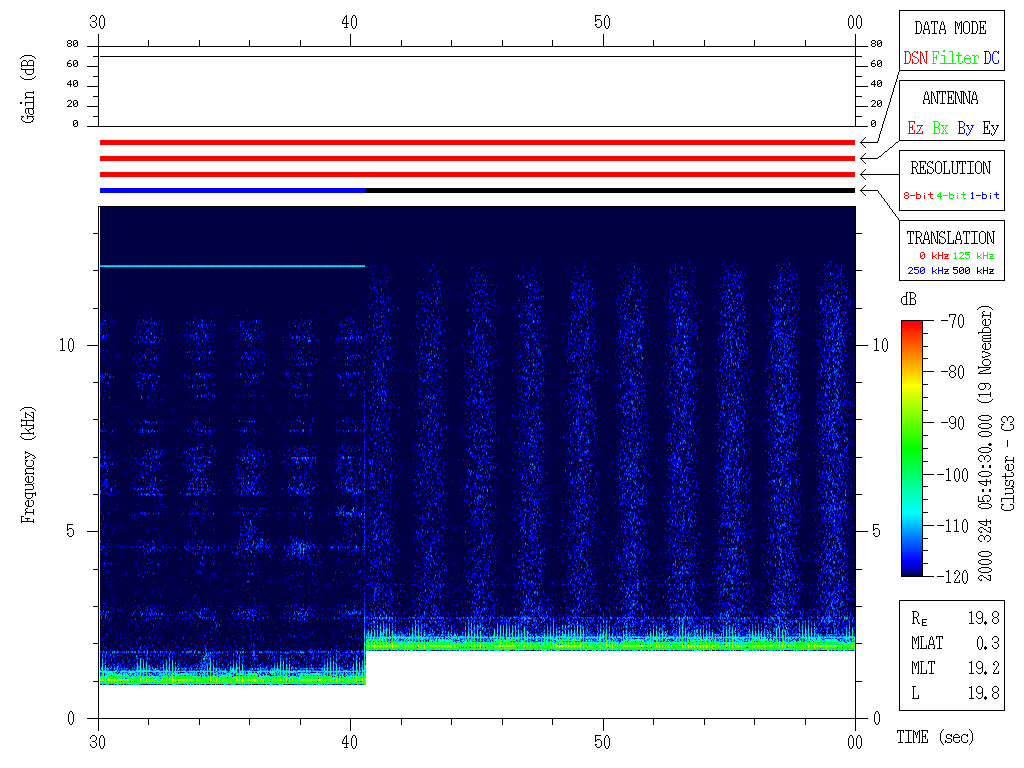The width and height of the screenshot is (1024, 768).
Task: Select the blue By antenna label
Action: [965, 128]
